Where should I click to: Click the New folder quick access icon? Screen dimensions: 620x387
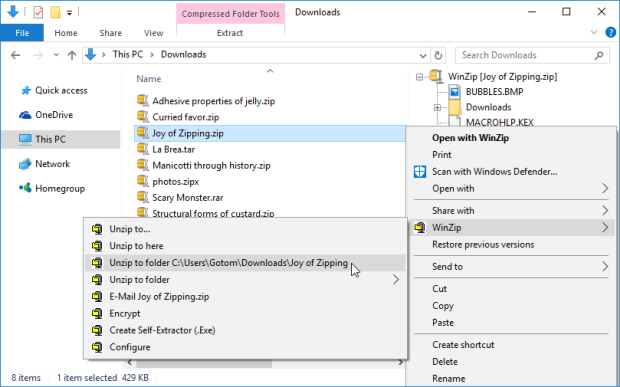pos(55,12)
